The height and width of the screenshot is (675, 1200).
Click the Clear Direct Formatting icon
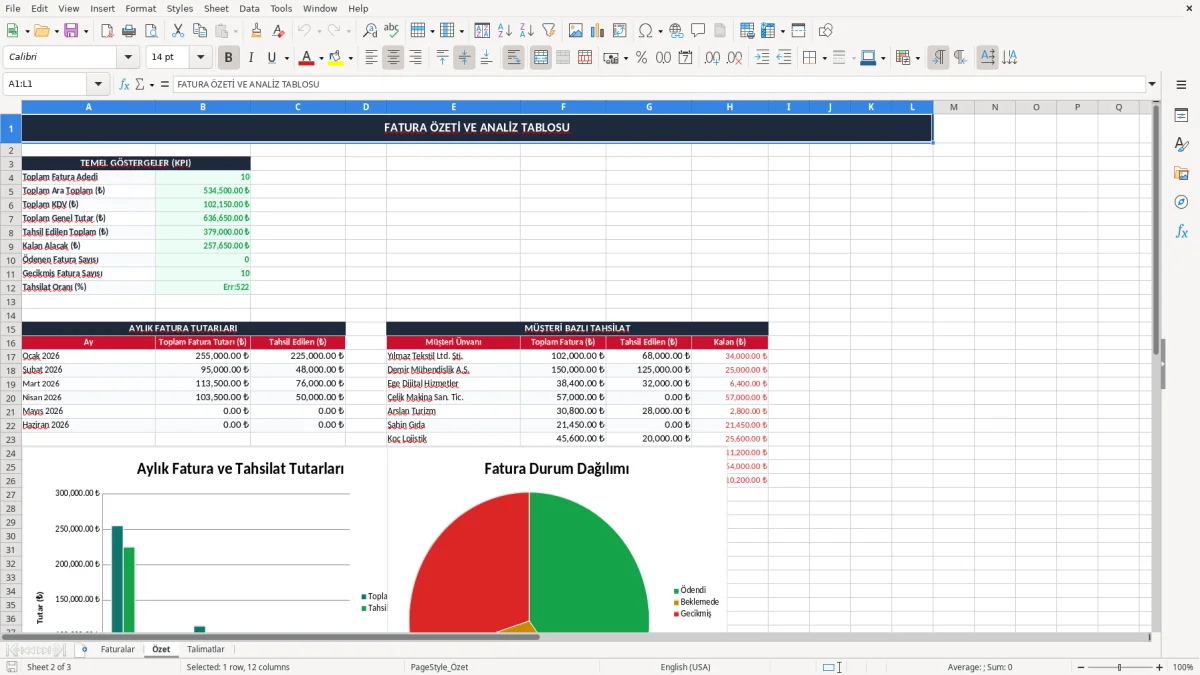coord(277,31)
